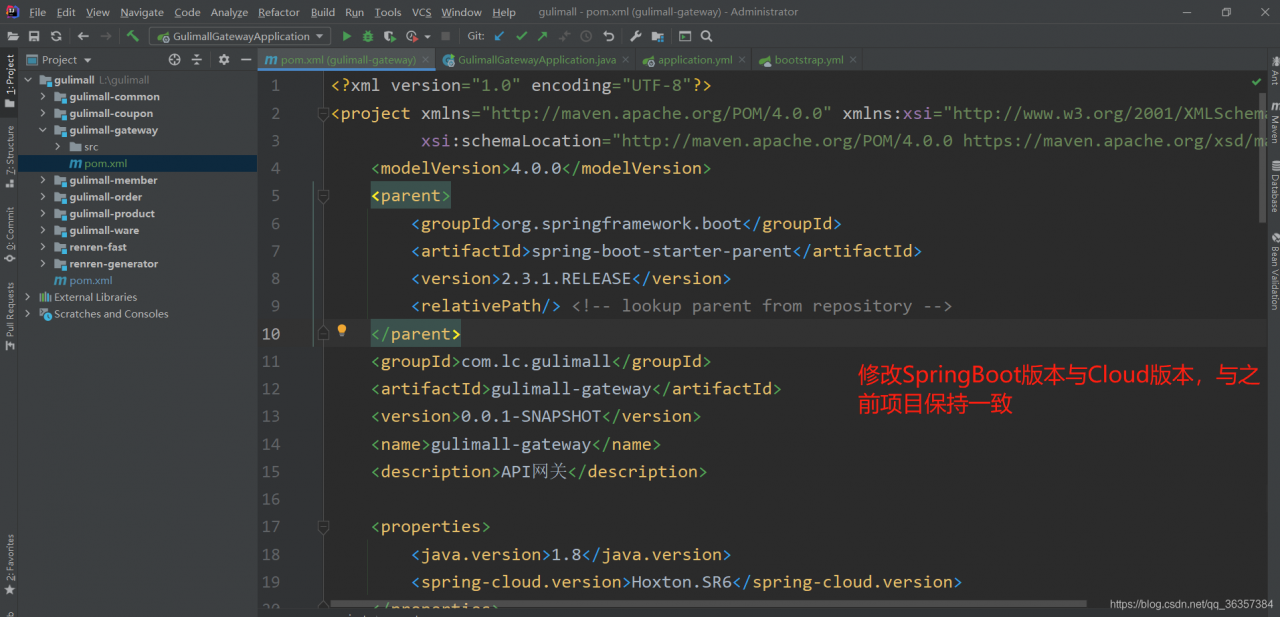Click the intention lightbulb on line 10
This screenshot has height=617, width=1280.
click(x=341, y=330)
